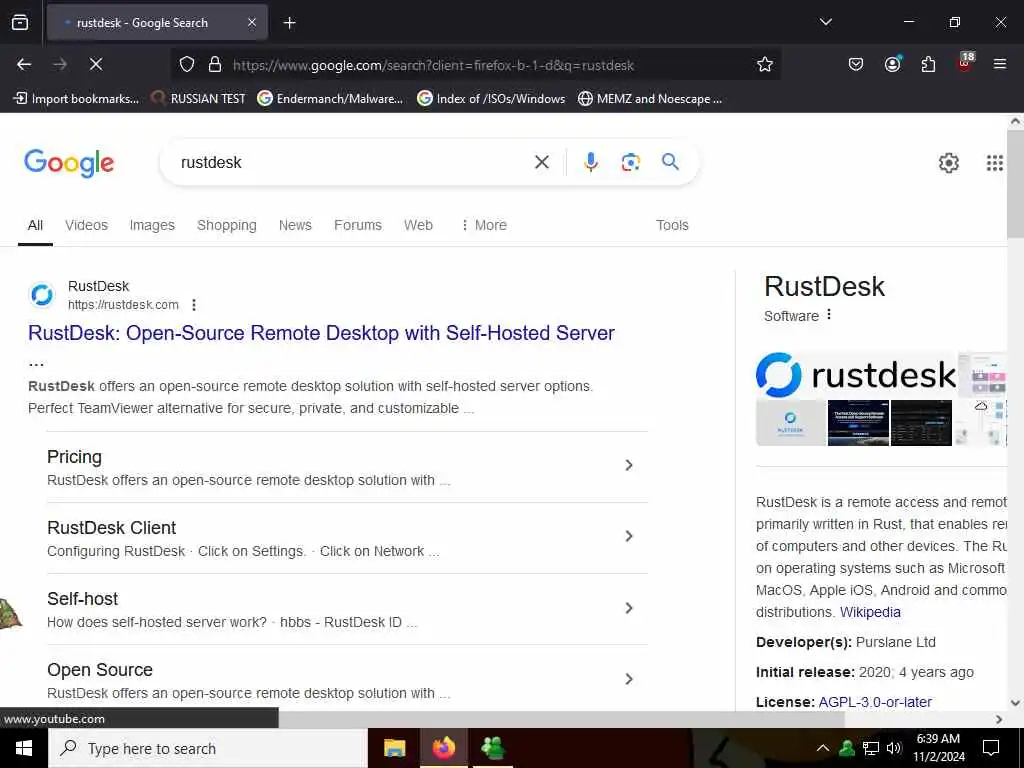Open the extension with badge 18

point(965,63)
